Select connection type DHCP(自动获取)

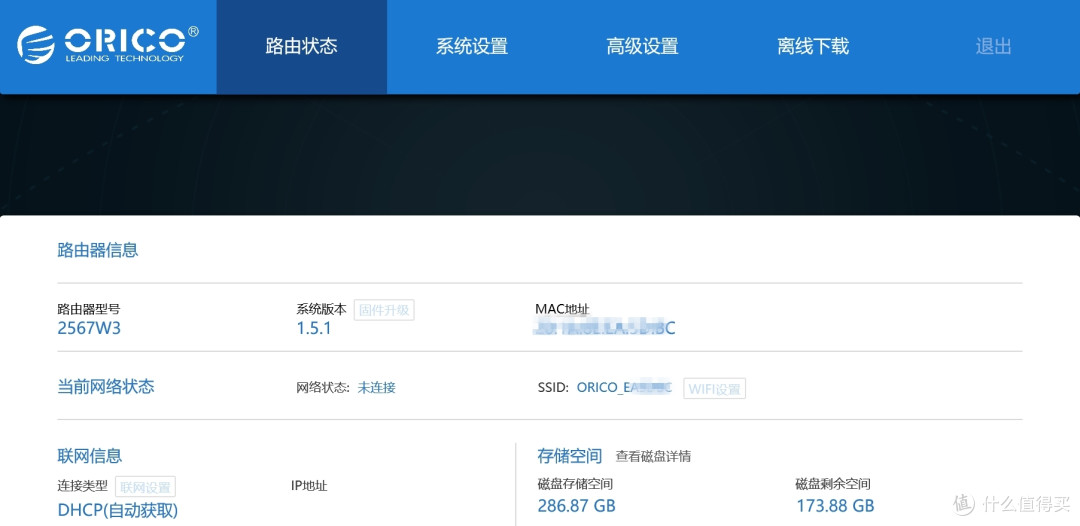(117, 510)
